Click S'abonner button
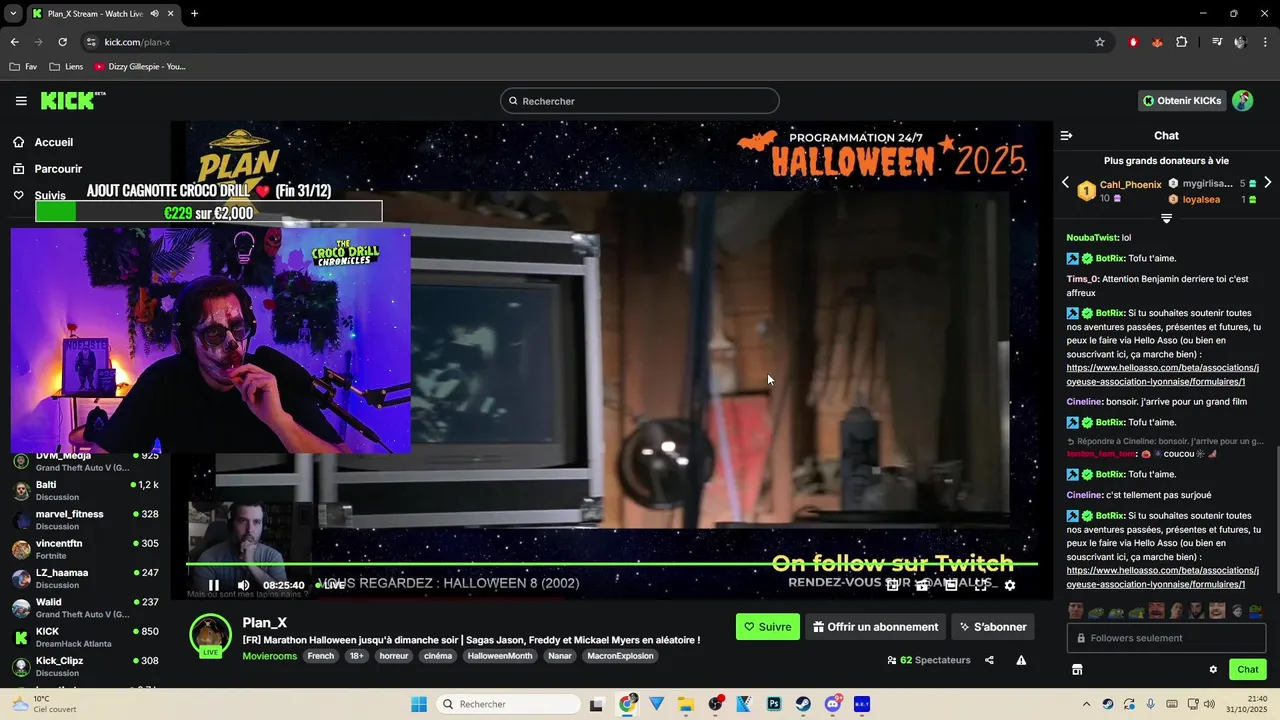1280x720 pixels. click(x=993, y=627)
